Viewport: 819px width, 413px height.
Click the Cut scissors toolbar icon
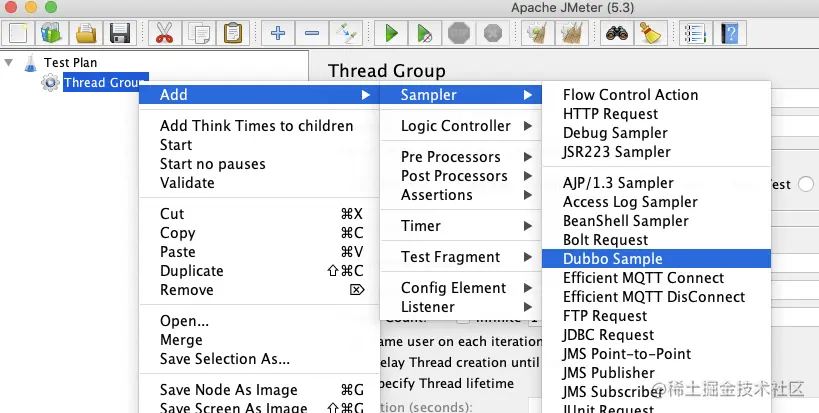pos(164,33)
